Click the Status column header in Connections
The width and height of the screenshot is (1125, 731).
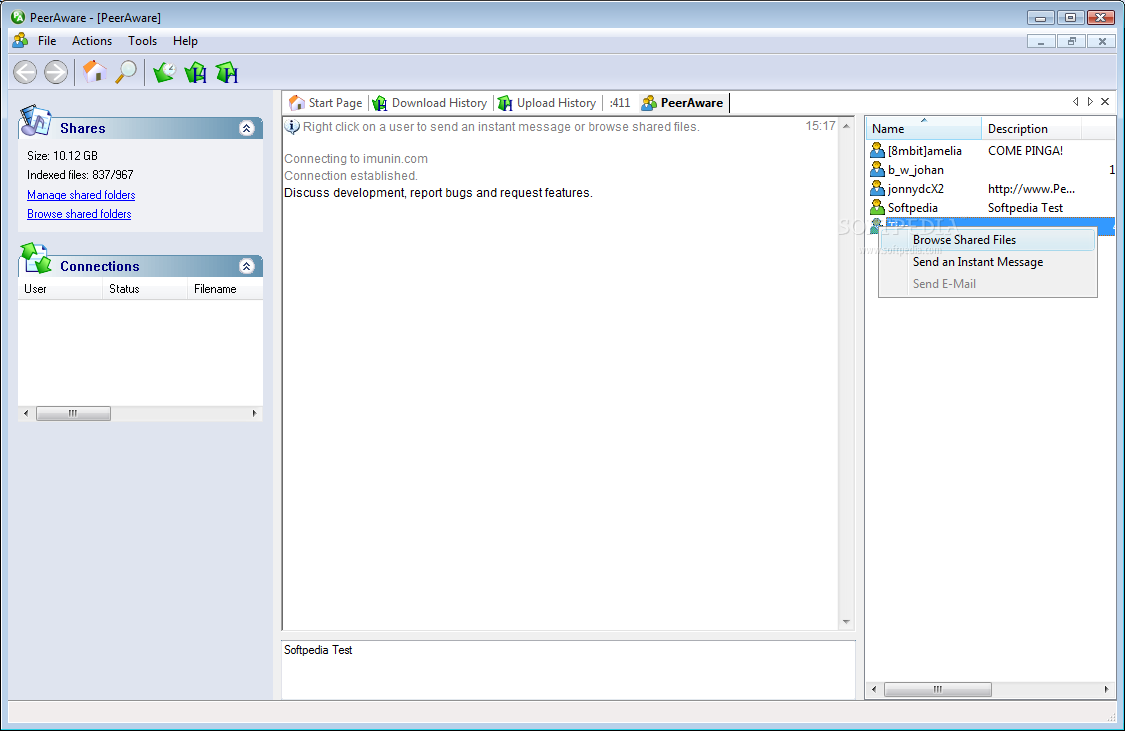(145, 289)
